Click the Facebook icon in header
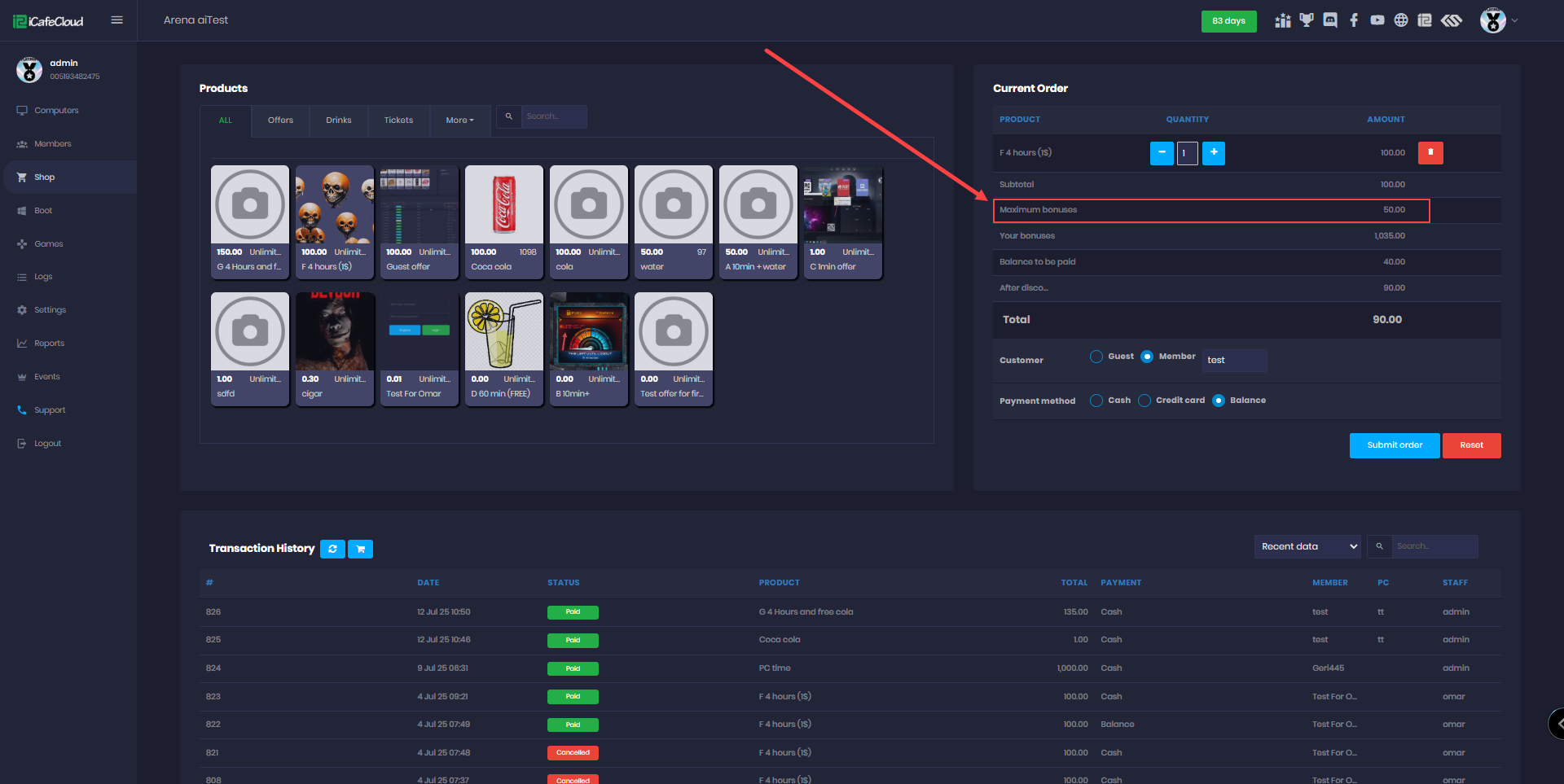Image resolution: width=1564 pixels, height=784 pixels. (1354, 20)
